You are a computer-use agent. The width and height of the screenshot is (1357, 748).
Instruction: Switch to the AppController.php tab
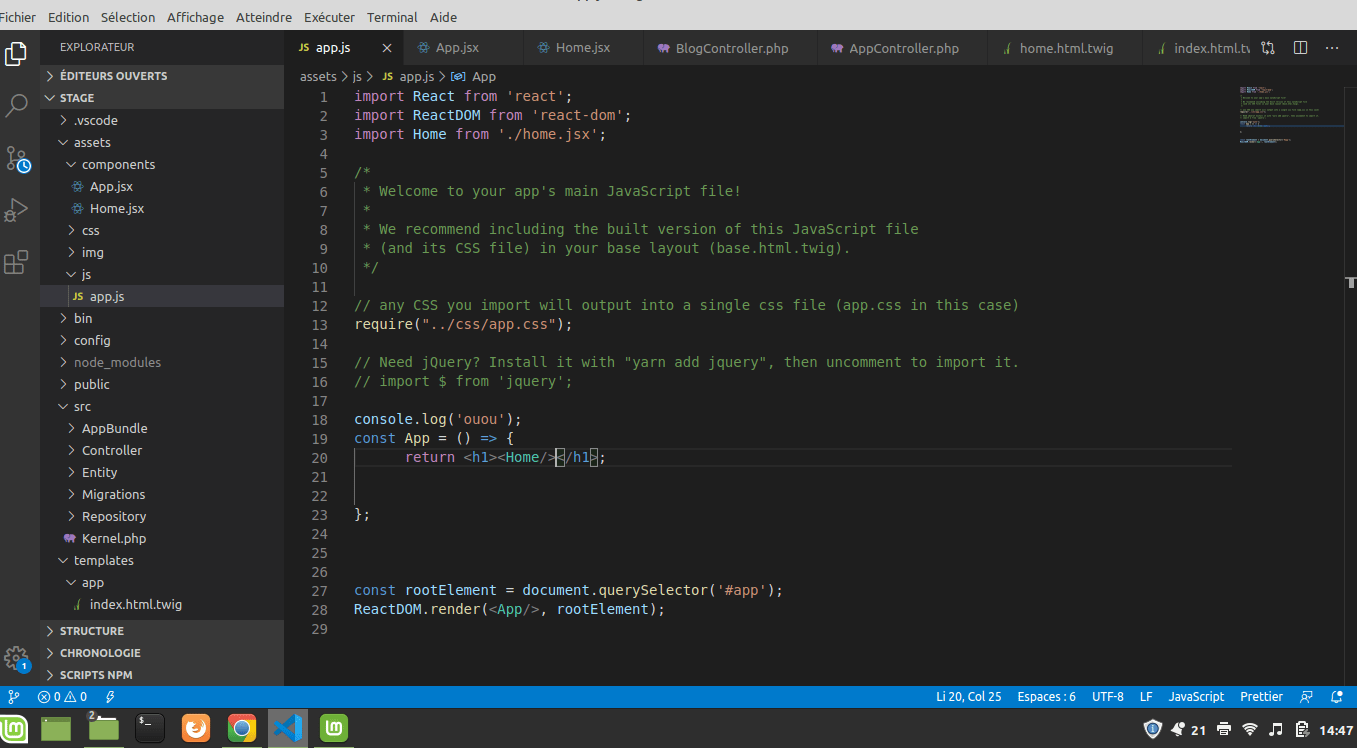tap(902, 48)
